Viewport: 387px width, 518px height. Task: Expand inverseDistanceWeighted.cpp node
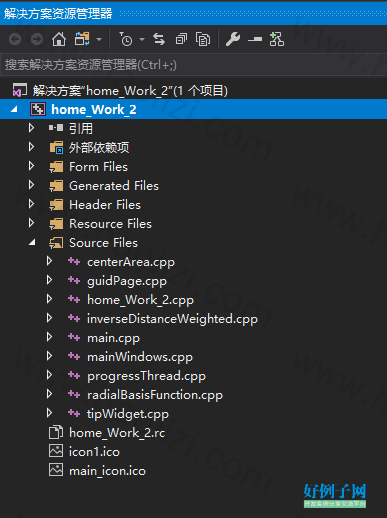pos(49,318)
